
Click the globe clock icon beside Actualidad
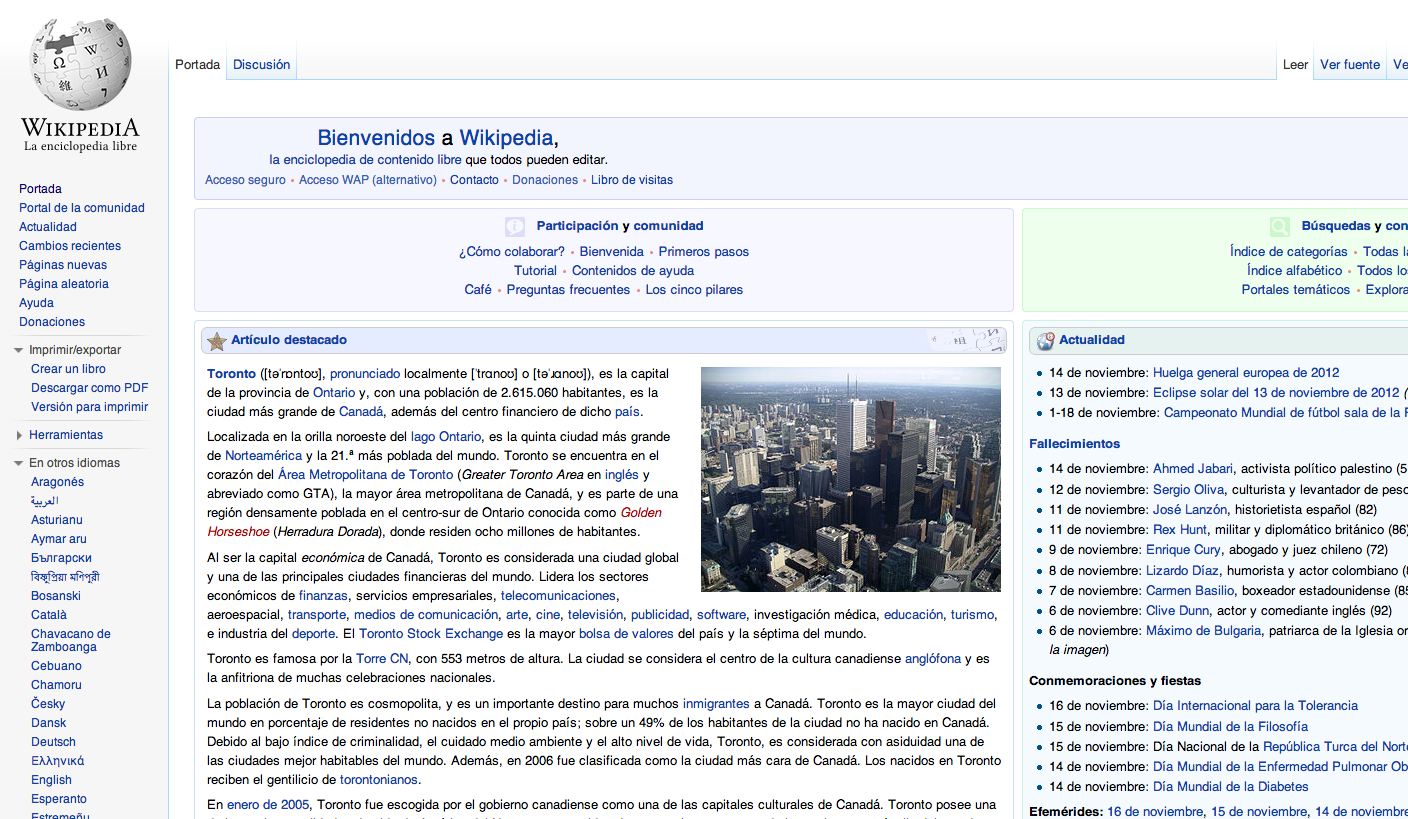(1046, 341)
